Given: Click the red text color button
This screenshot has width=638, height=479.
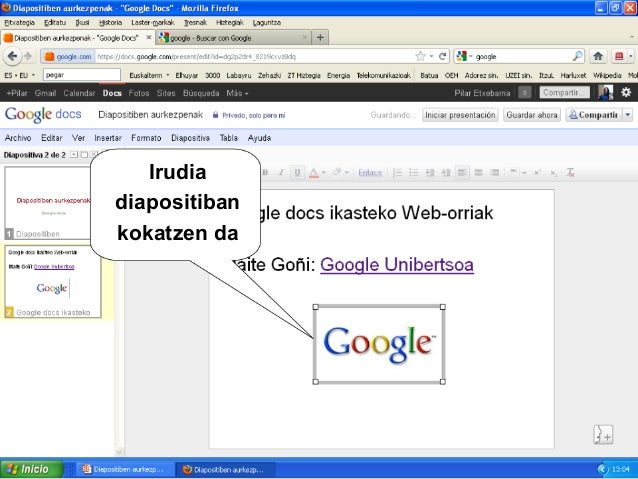Looking at the screenshot, I should (314, 173).
